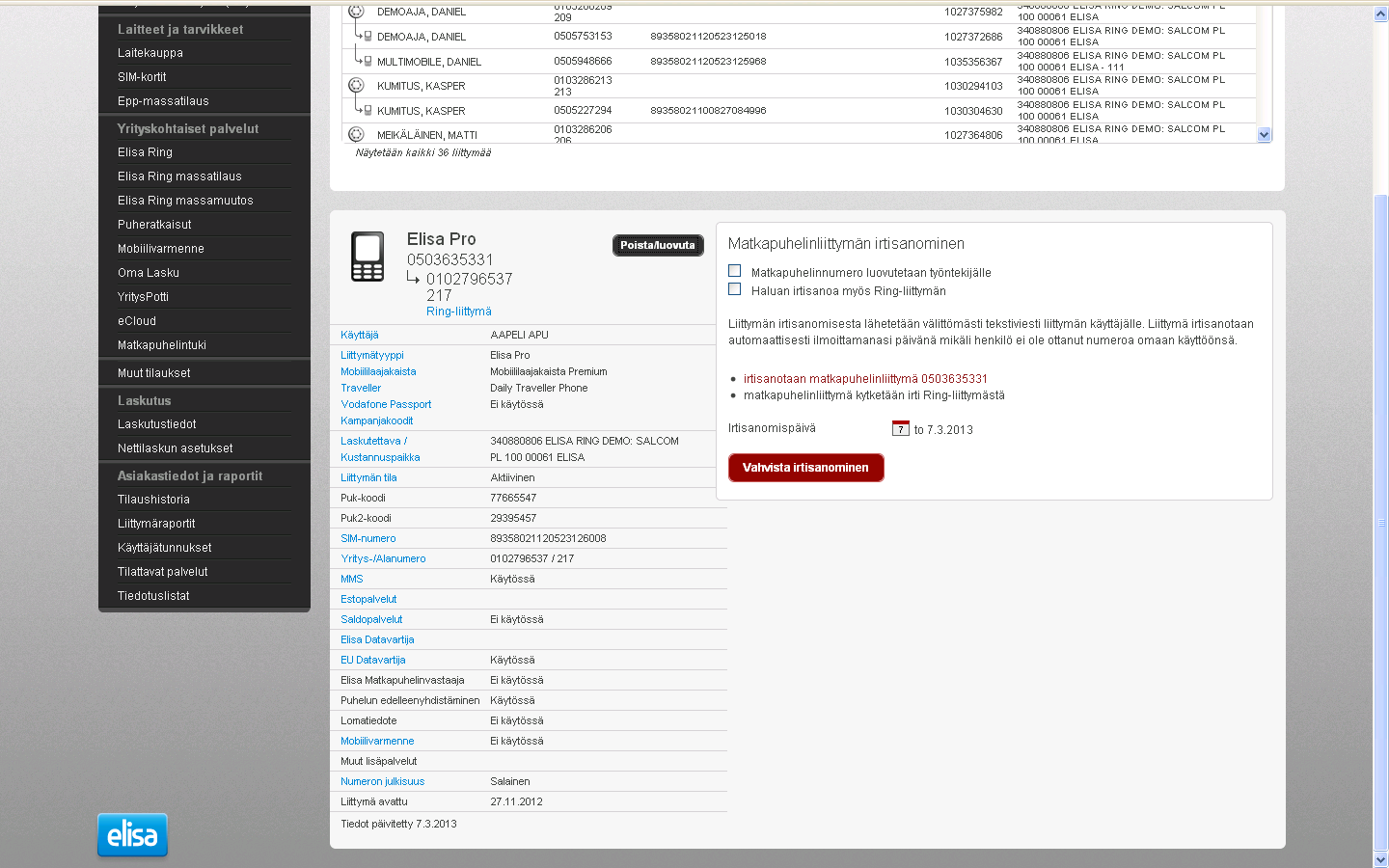Click the Yritys-/Alanumero link

tap(383, 558)
